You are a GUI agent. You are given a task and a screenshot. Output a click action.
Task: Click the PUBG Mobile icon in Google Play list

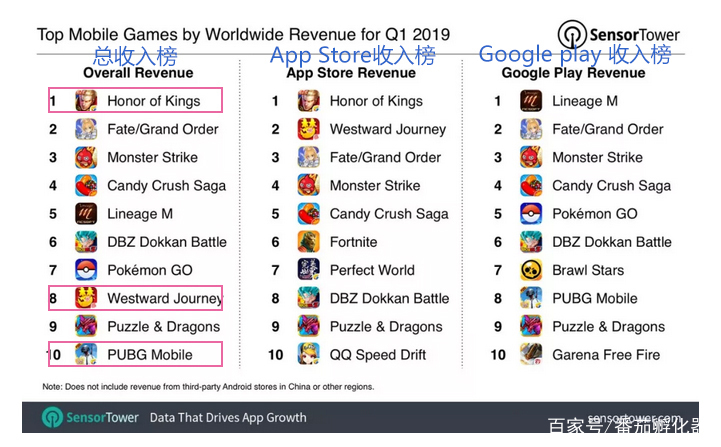pyautogui.click(x=531, y=298)
